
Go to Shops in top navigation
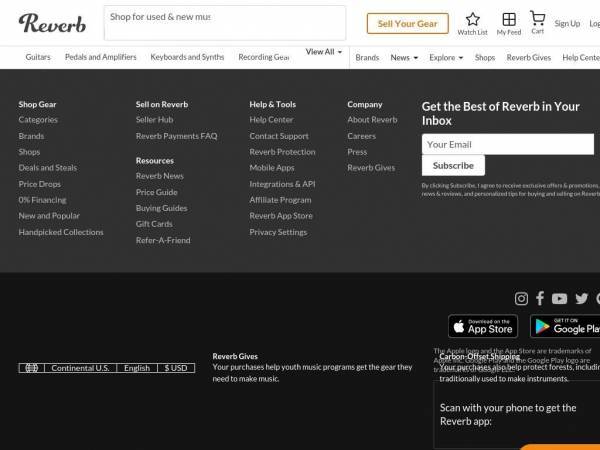[485, 57]
